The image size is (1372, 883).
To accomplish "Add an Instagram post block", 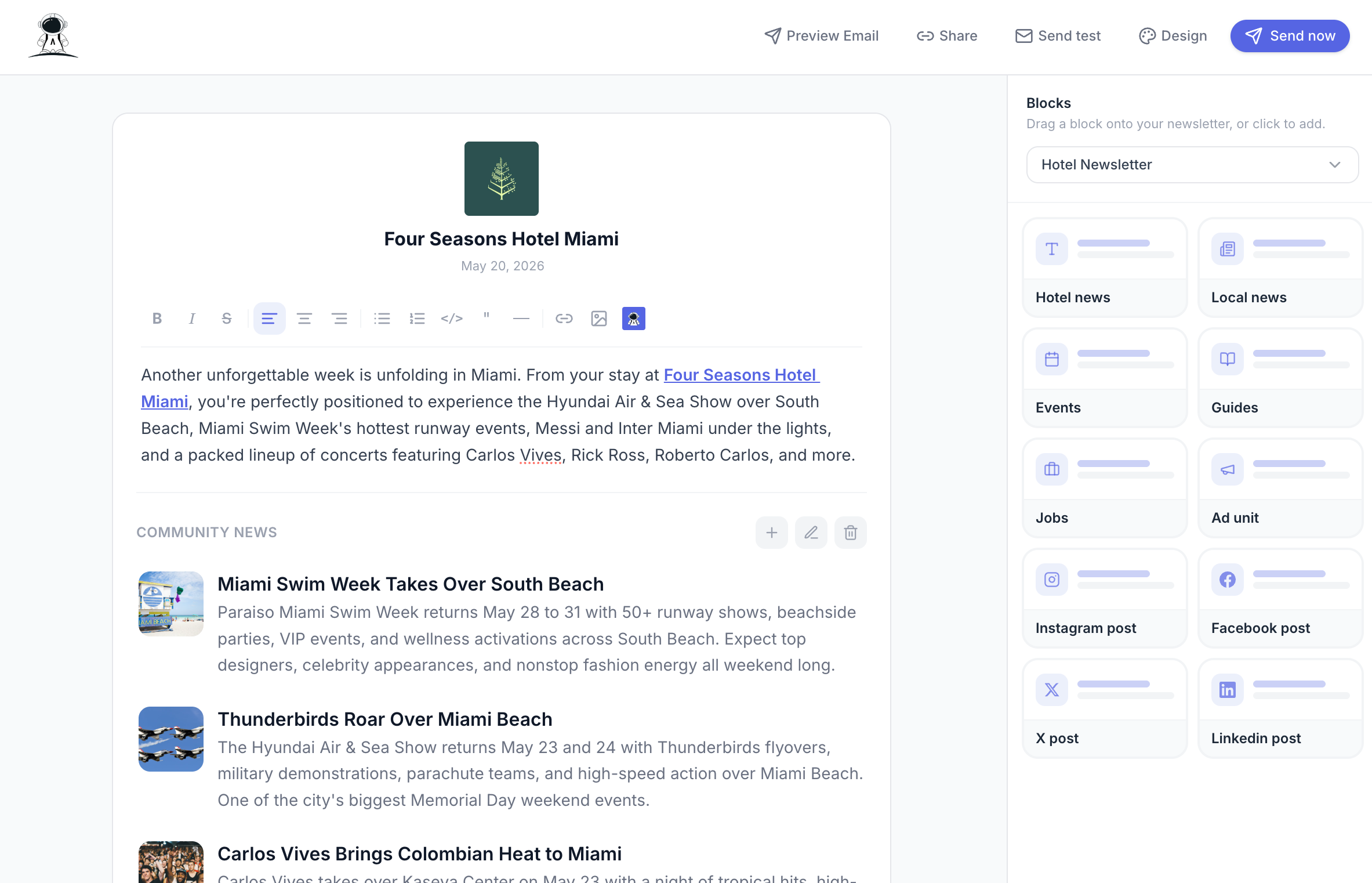I will (x=1105, y=598).
